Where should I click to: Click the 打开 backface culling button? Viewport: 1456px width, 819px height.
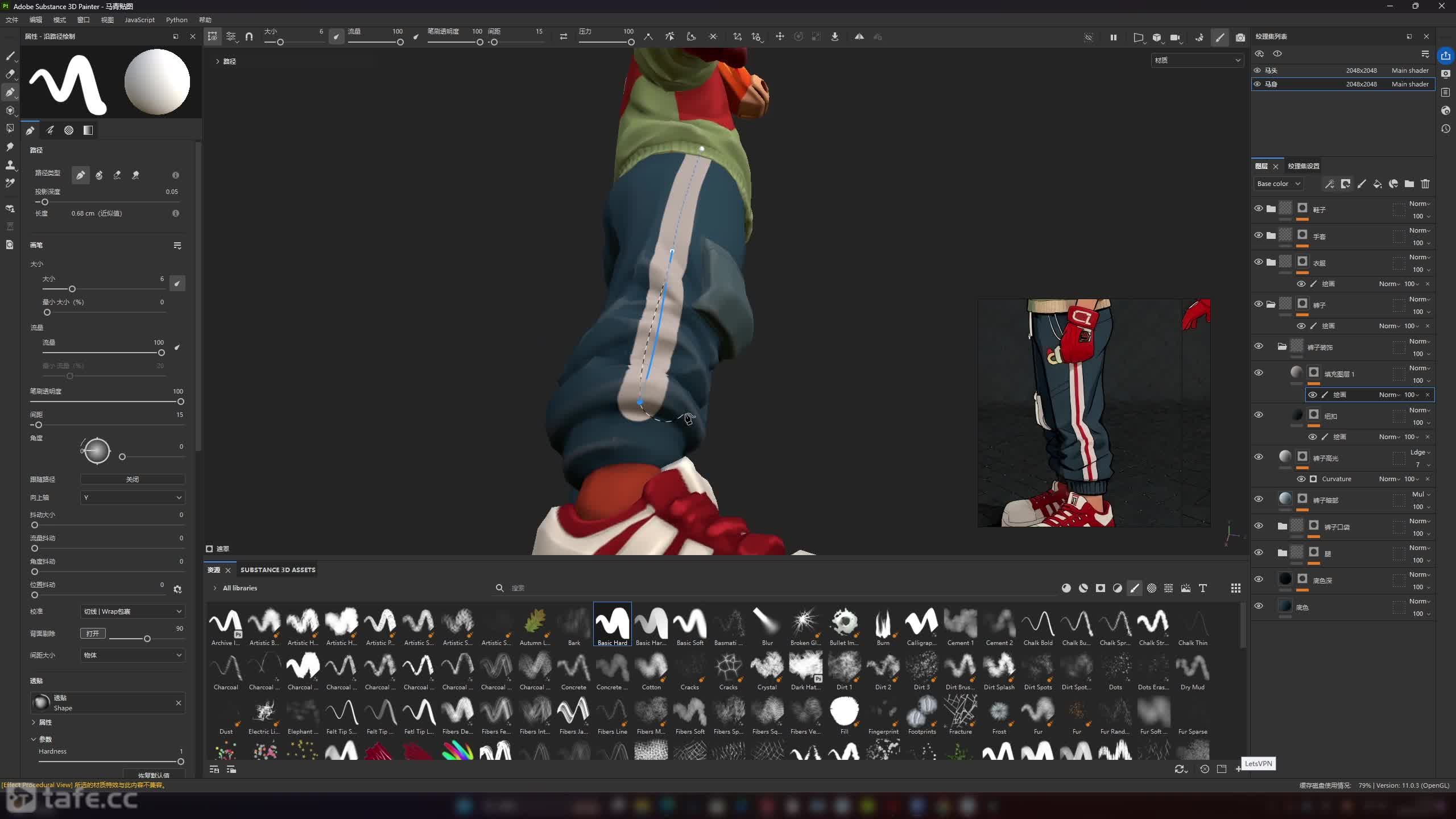pos(93,634)
